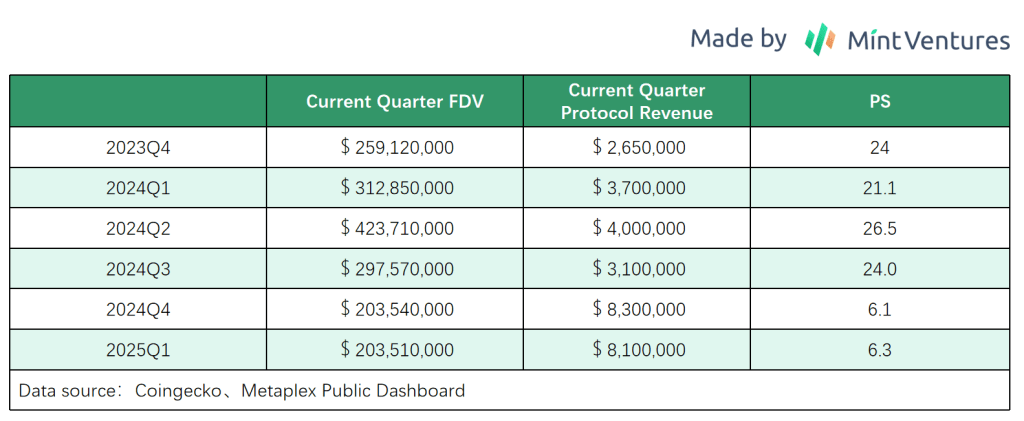The width and height of the screenshot is (1024, 421).
Task: Click the PS column header
Action: coord(880,101)
